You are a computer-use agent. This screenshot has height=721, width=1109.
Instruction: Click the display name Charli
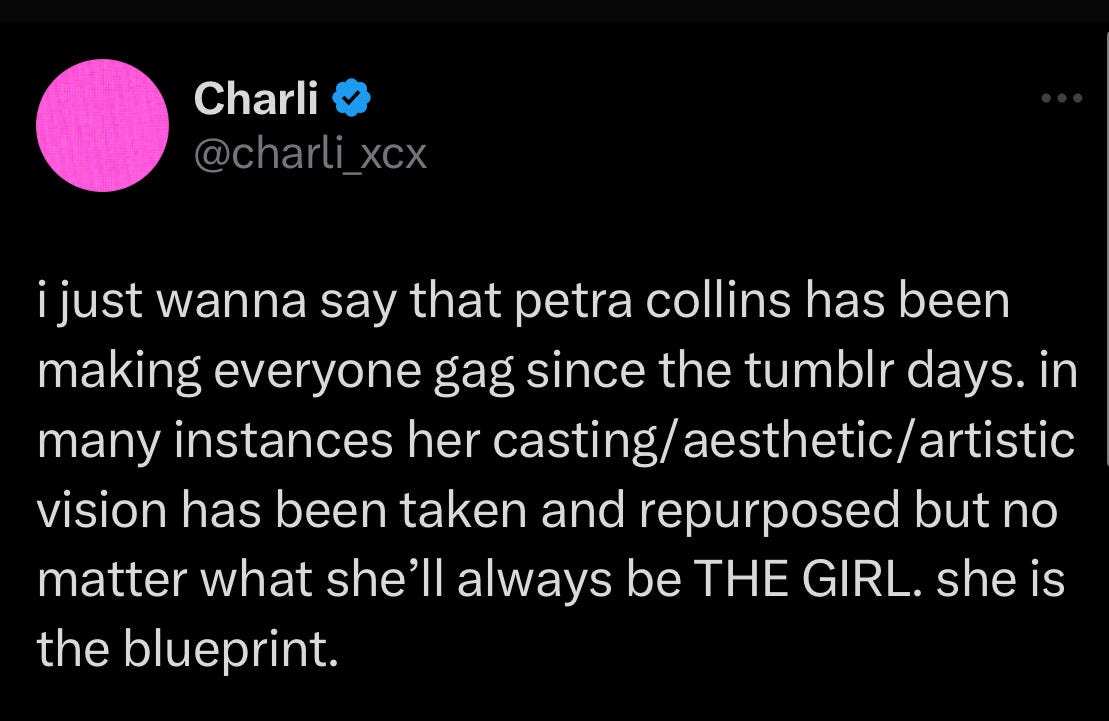[x=256, y=99]
